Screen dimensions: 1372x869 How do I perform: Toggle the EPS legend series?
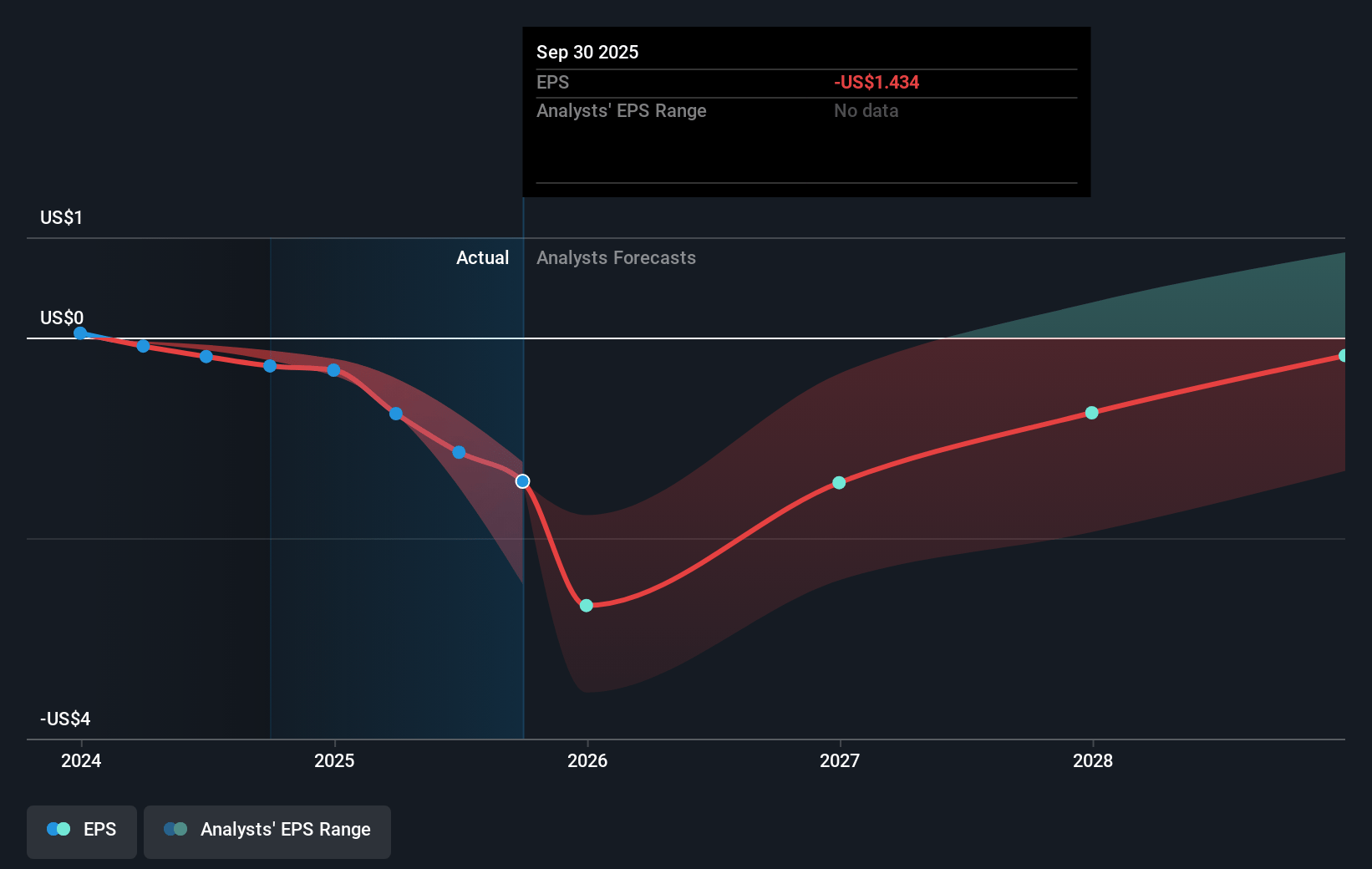pos(82,830)
